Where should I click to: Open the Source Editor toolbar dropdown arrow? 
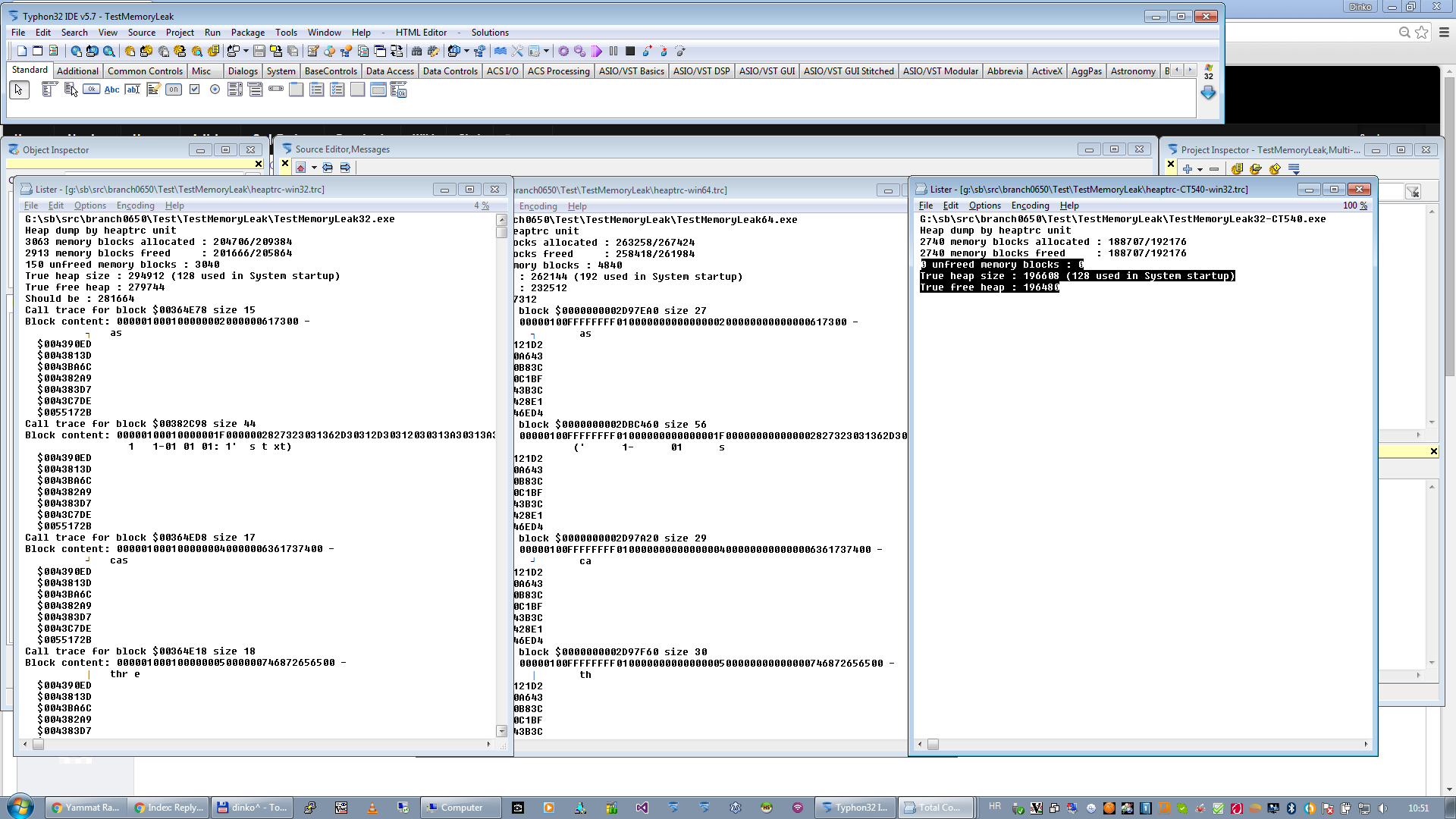click(x=314, y=168)
